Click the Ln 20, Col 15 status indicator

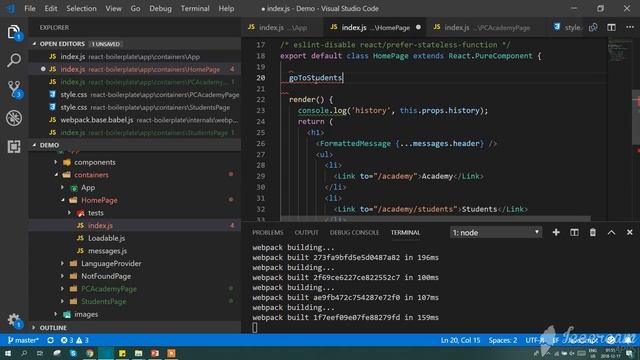coord(460,340)
